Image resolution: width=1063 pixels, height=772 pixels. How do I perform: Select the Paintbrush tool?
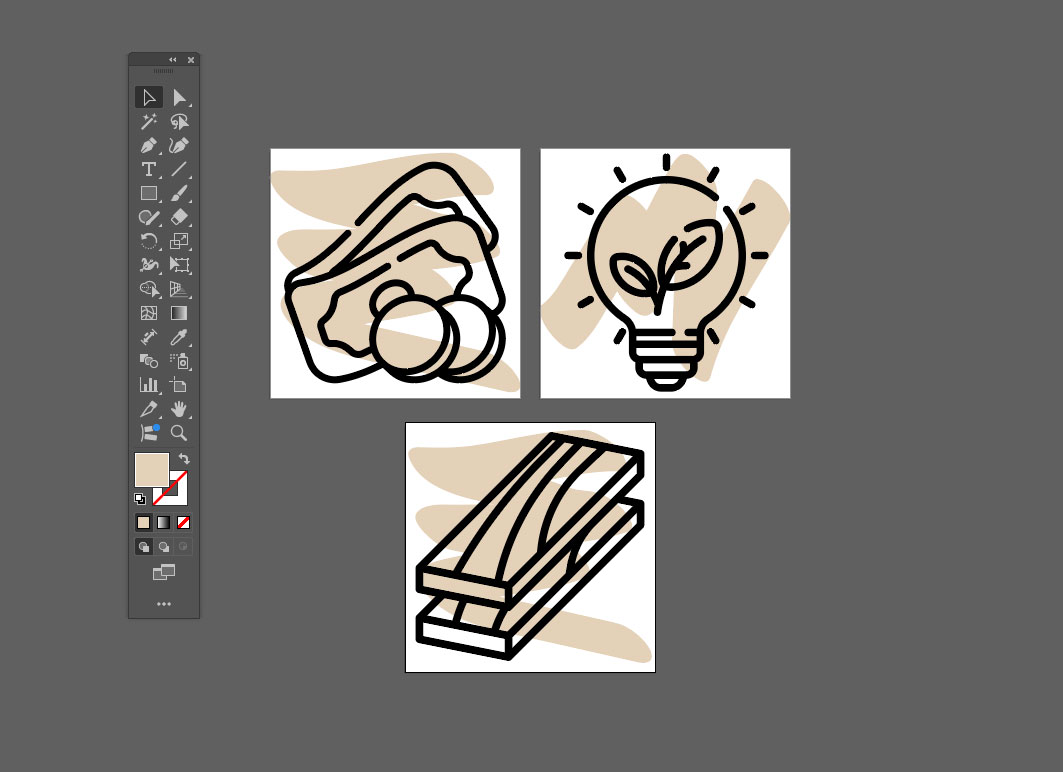(x=179, y=193)
